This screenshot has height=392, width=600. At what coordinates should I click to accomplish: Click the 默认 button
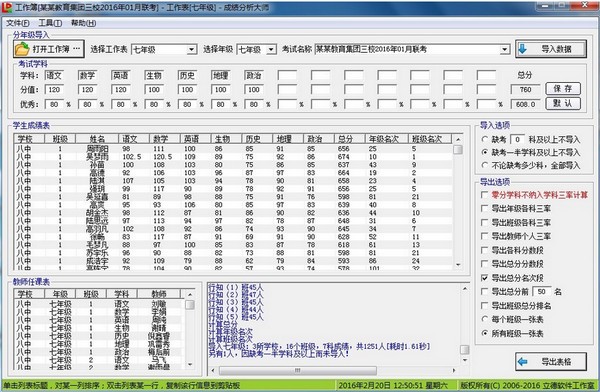click(563, 103)
